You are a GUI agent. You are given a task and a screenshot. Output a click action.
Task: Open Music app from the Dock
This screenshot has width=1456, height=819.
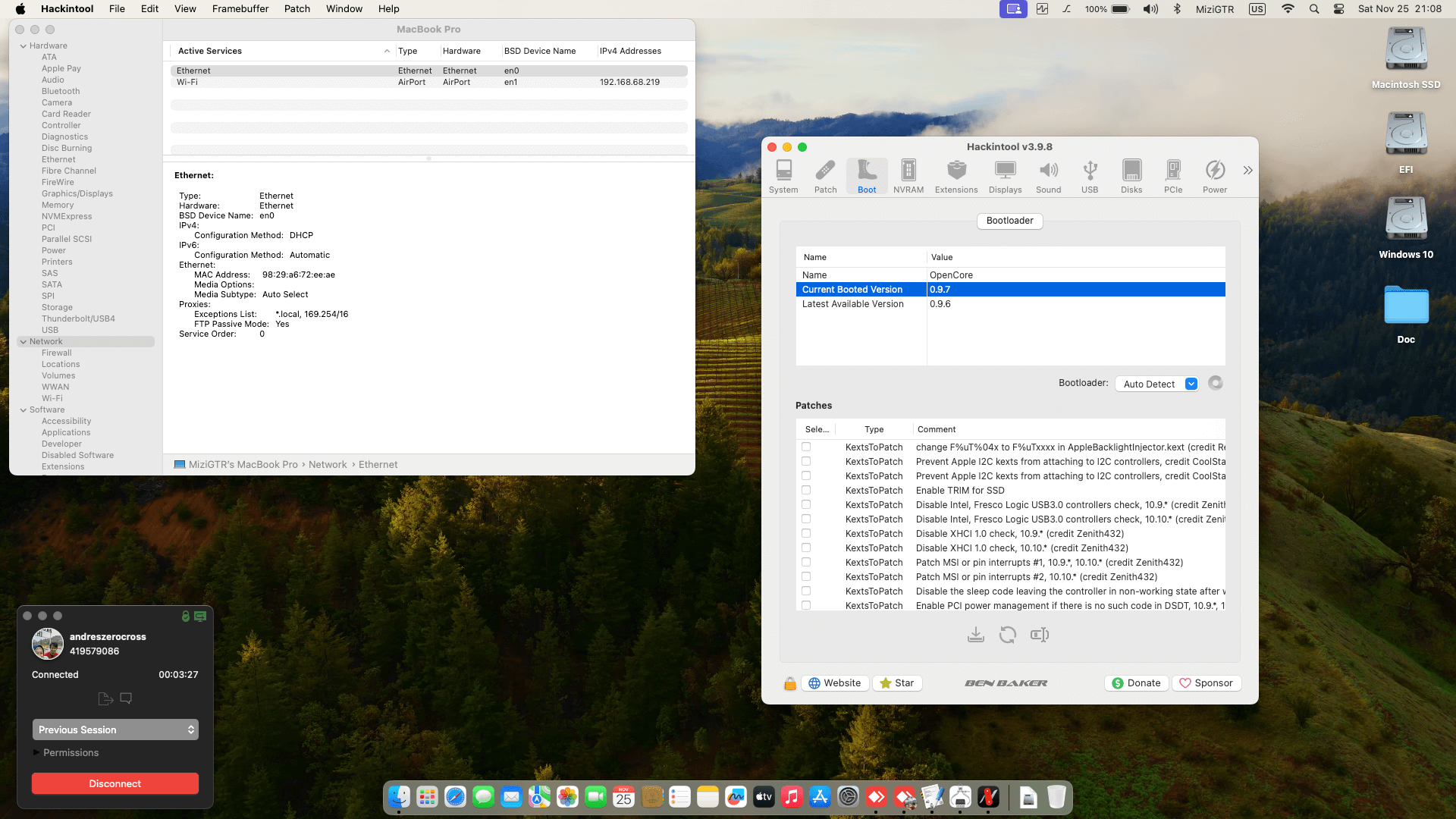[x=792, y=797]
